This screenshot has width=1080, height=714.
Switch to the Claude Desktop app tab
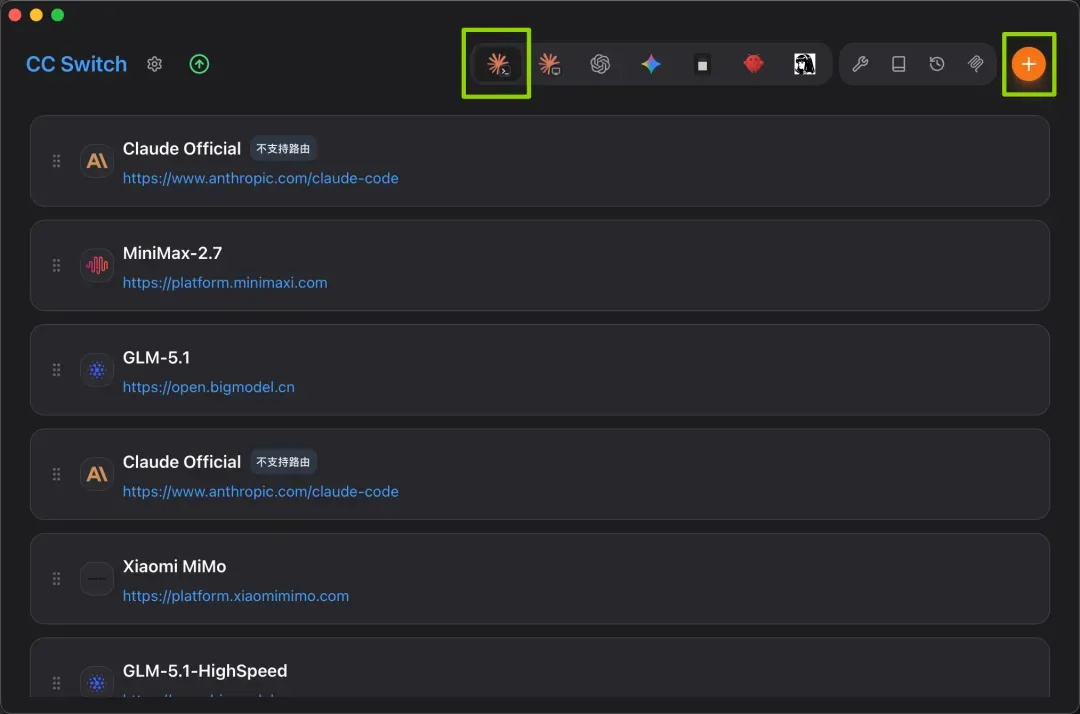point(549,64)
